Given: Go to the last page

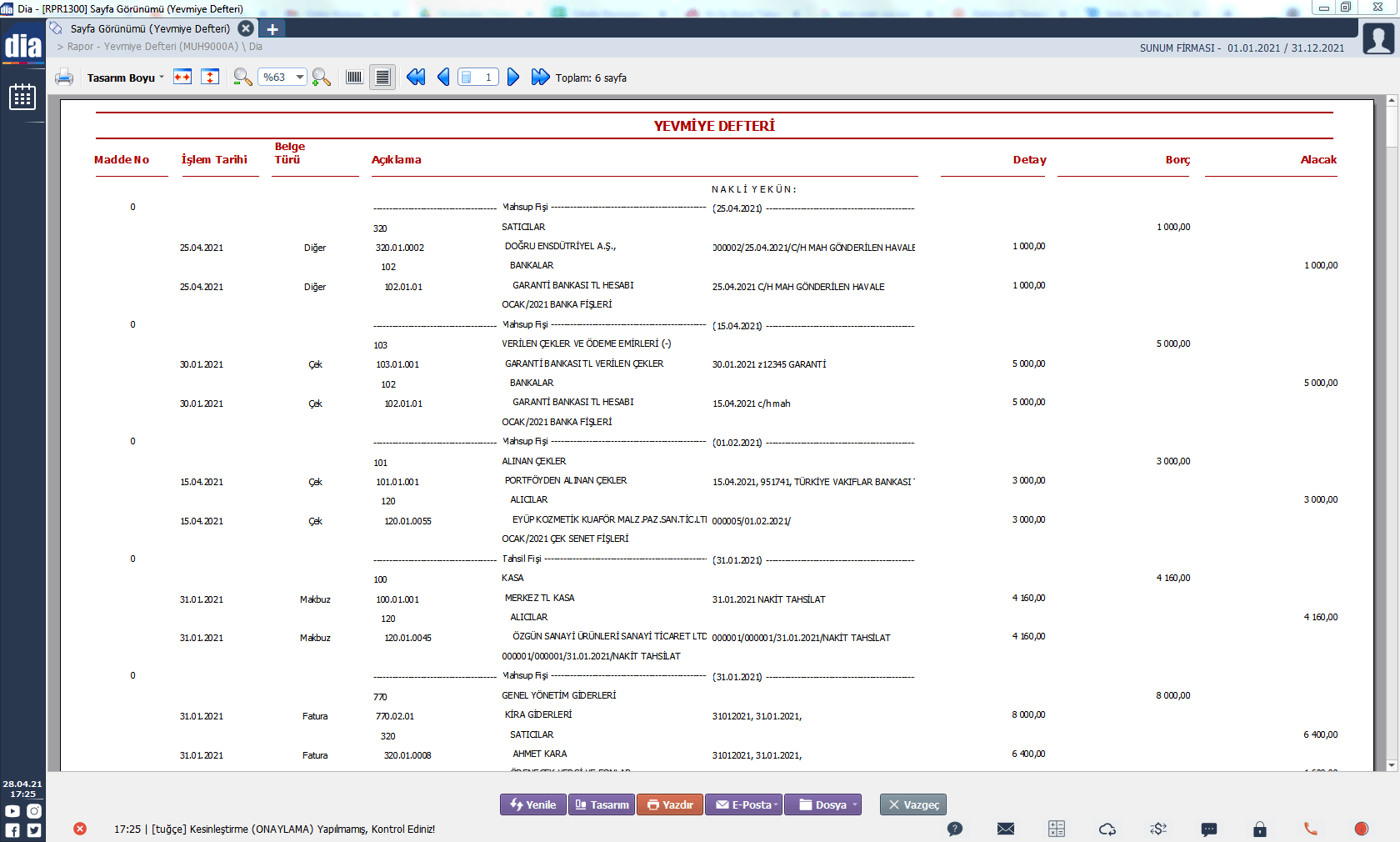Looking at the screenshot, I should (x=540, y=78).
